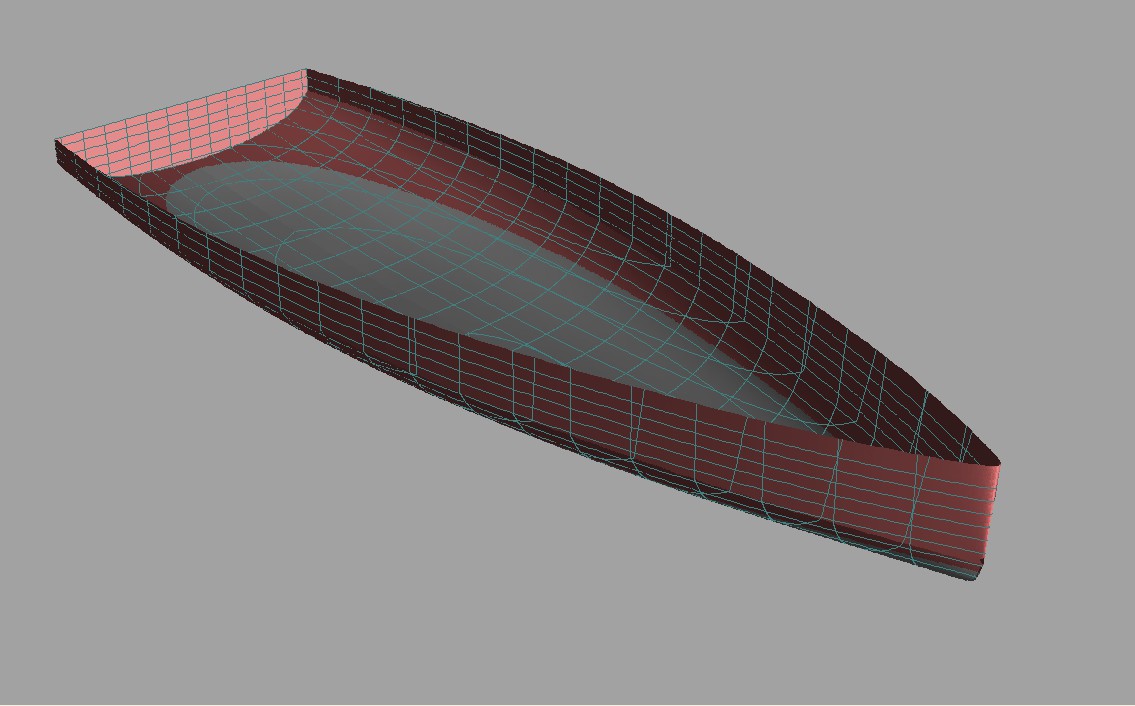
Task: Select the pointed bow tip of hull
Action: [999, 464]
